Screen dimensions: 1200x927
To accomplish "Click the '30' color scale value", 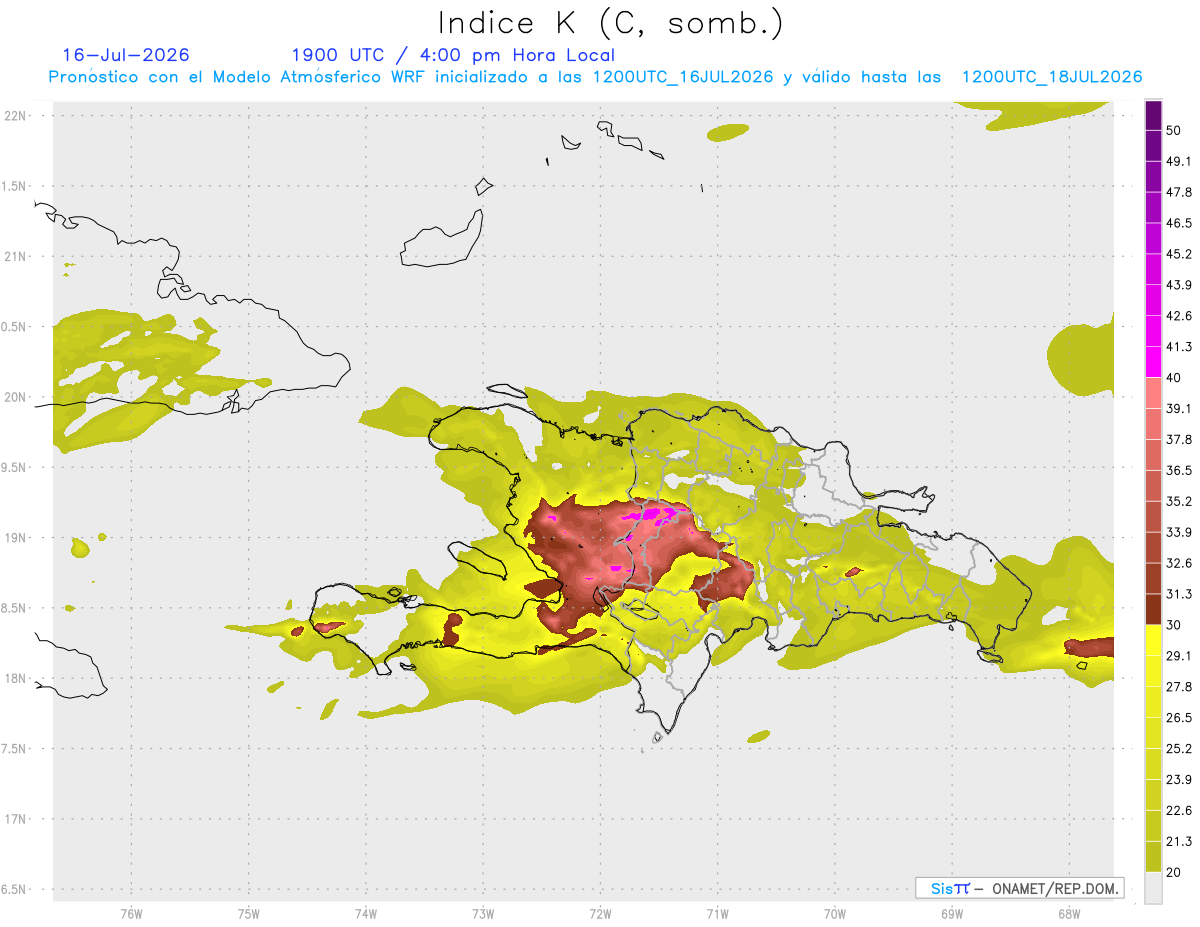I will pos(1174,625).
